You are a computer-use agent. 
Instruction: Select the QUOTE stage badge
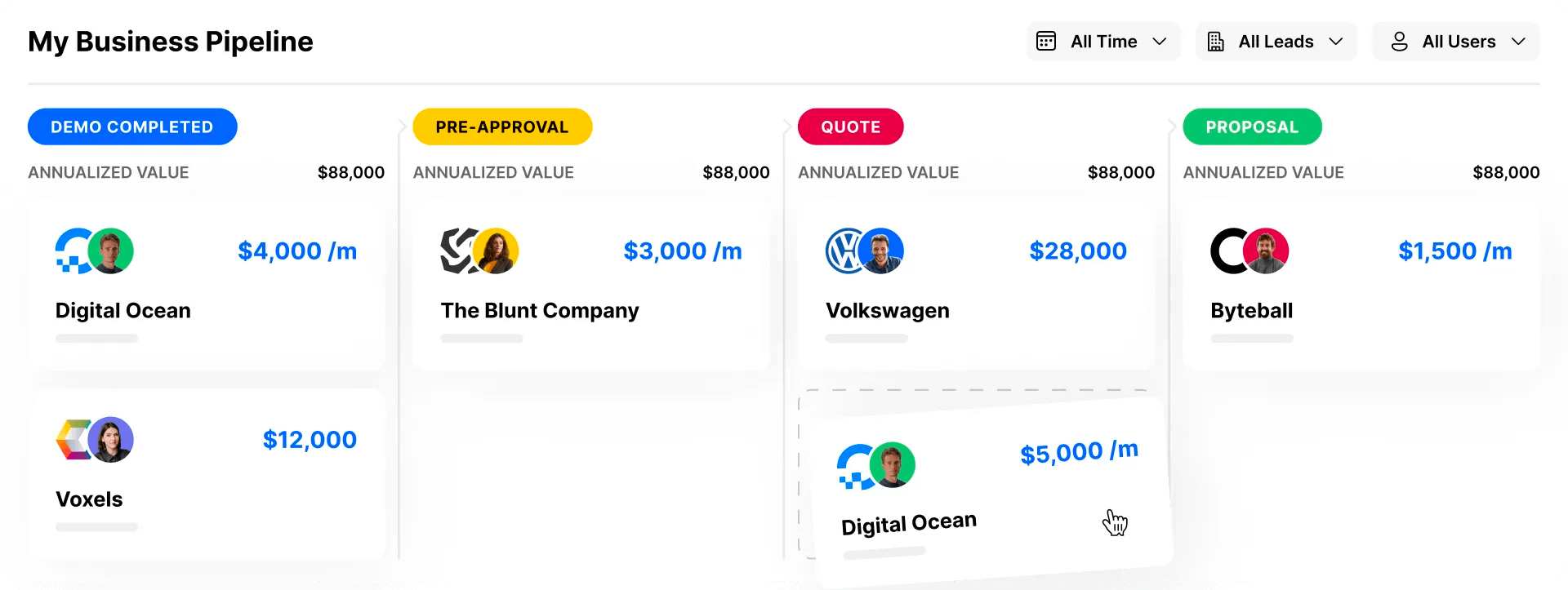point(850,126)
